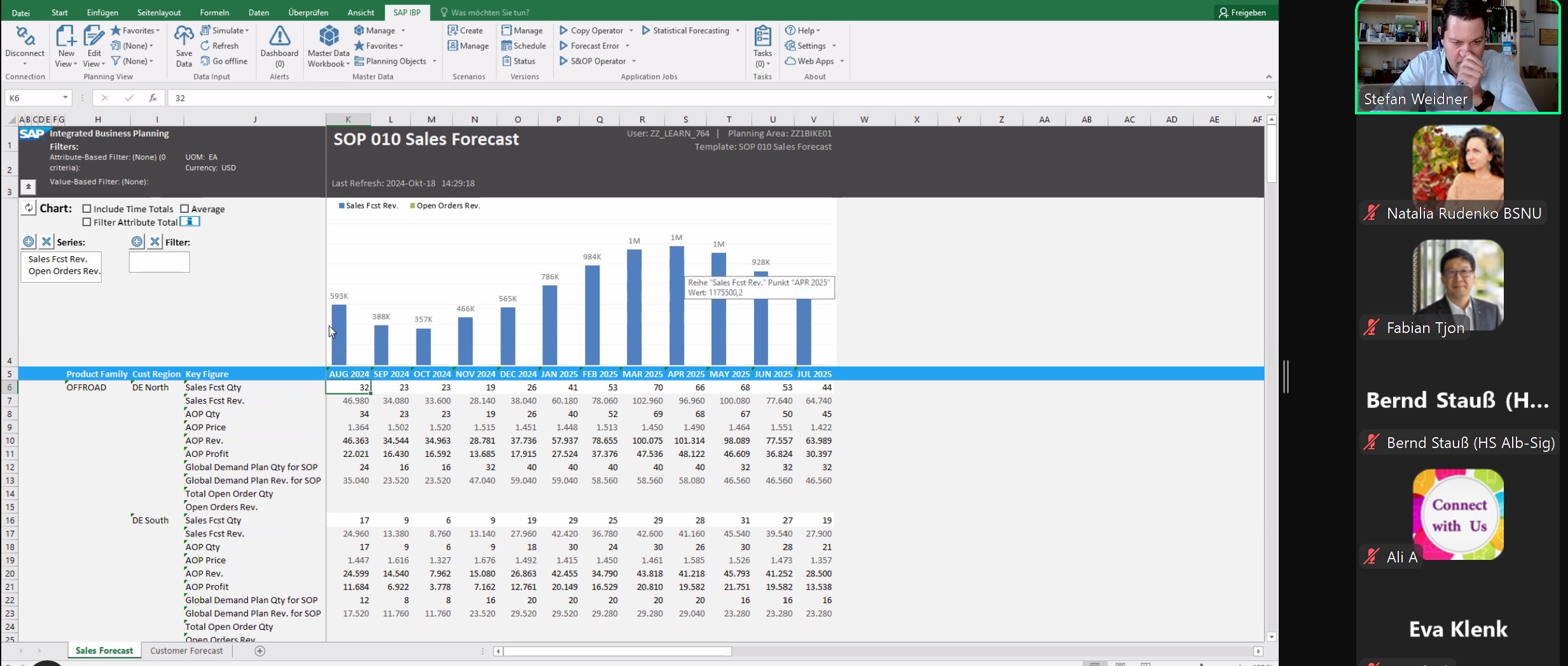Click the remove Filter X icon
Image resolution: width=1568 pixels, height=666 pixels.
pos(155,241)
